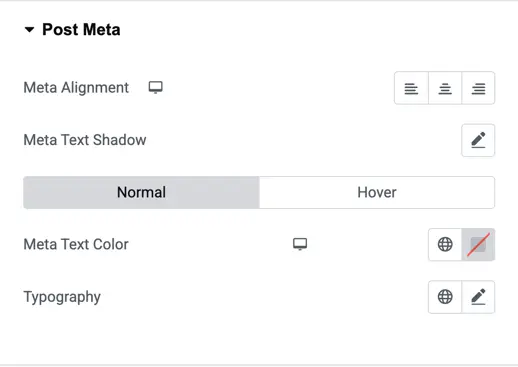Click the Meta Text Color label

(76, 244)
